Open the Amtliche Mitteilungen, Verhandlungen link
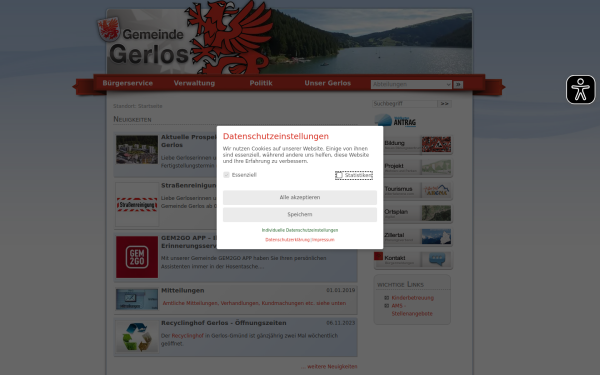The height and width of the screenshot is (375, 600). [254, 303]
